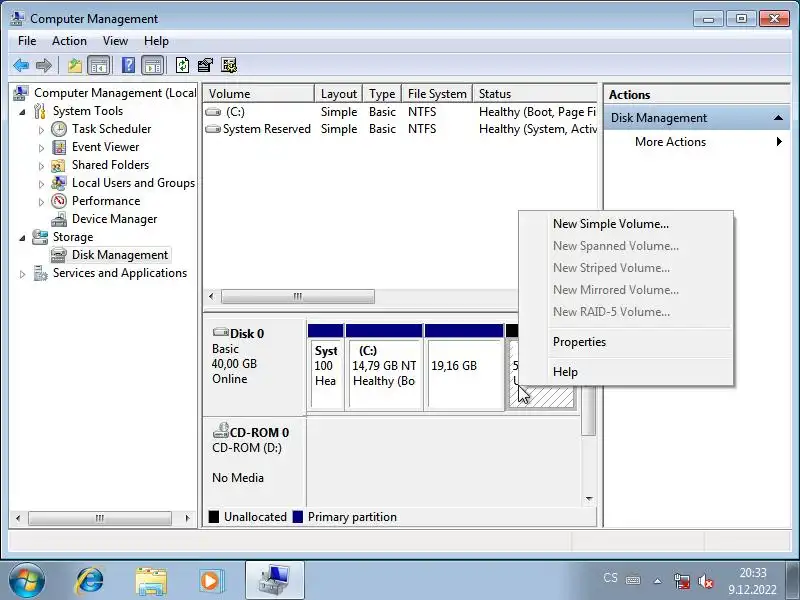This screenshot has height=600, width=800.
Task: Click the Disk 0 label panel
Action: [255, 367]
